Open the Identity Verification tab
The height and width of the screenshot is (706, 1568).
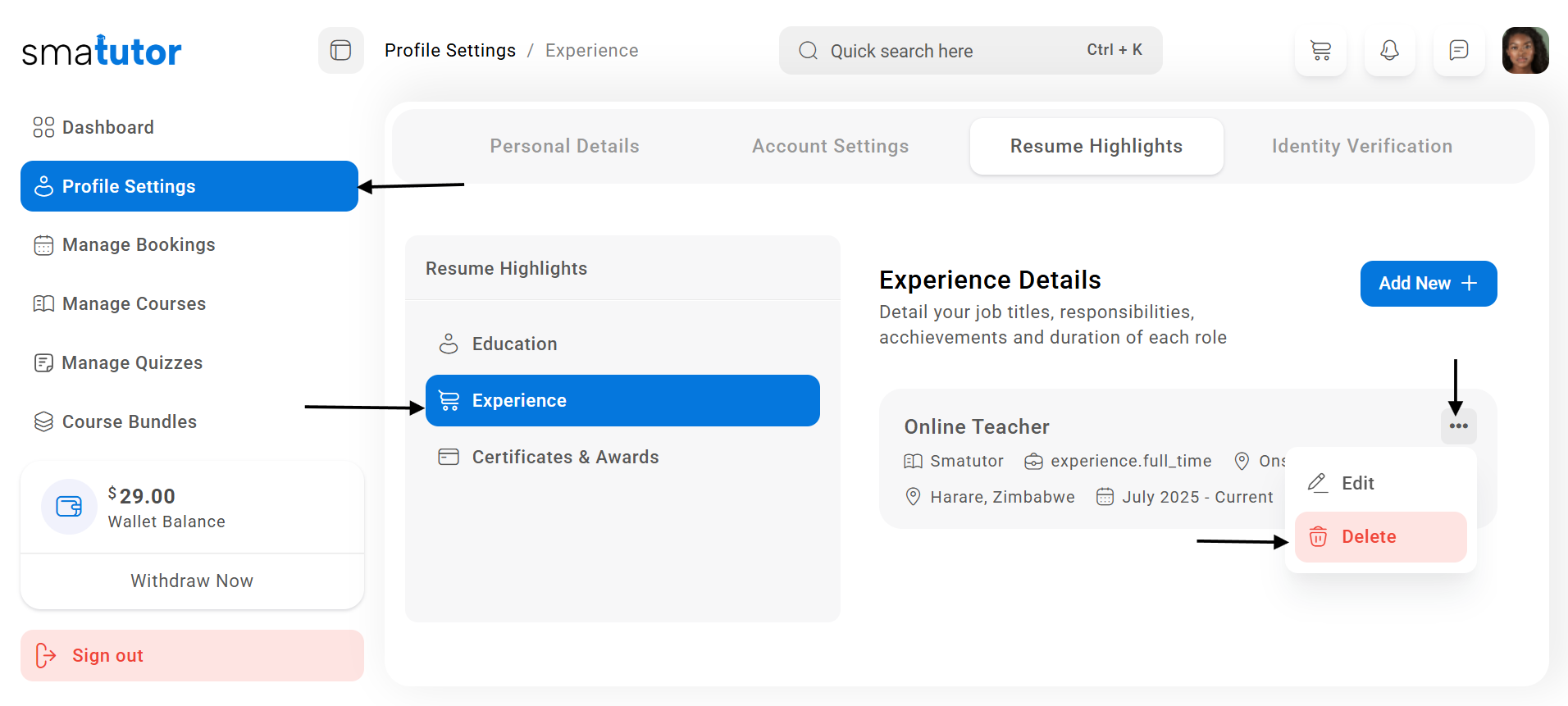(1361, 146)
